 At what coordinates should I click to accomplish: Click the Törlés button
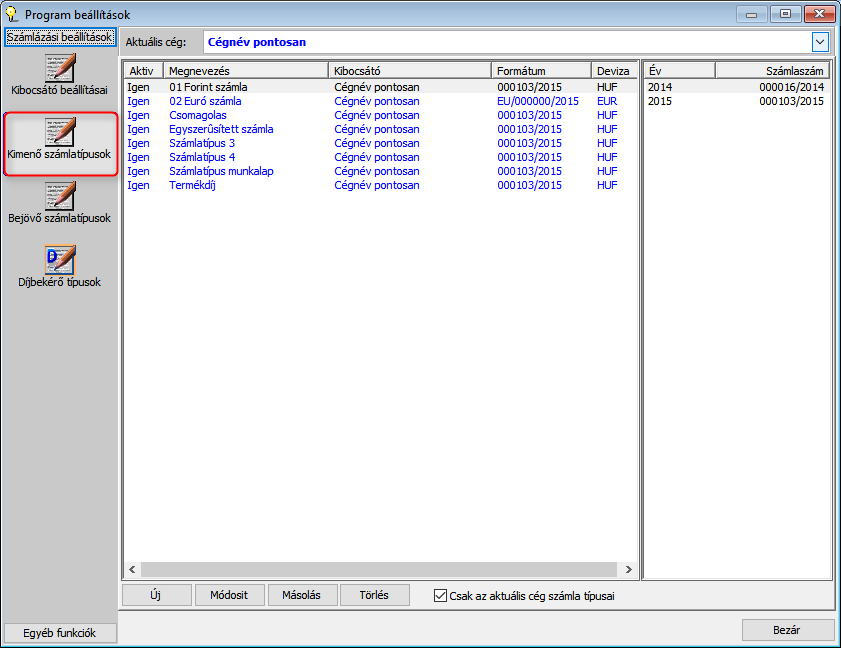pyautogui.click(x=374, y=595)
